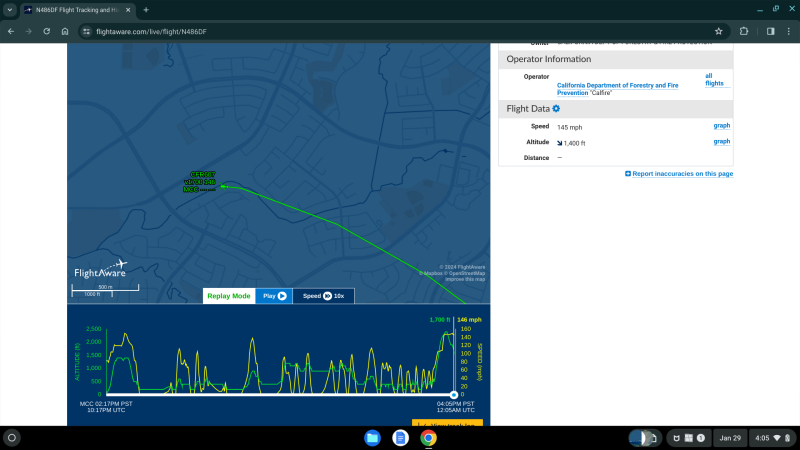Screen dimensions: 800x450
Task: Open the Speed graph link
Action: click(721, 126)
